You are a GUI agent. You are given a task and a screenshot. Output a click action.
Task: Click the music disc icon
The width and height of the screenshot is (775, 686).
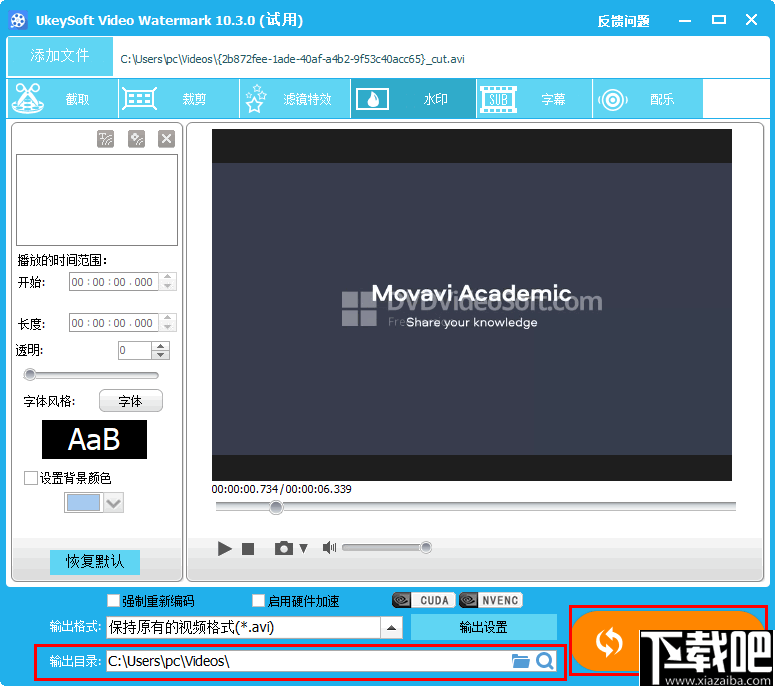pyautogui.click(x=613, y=100)
